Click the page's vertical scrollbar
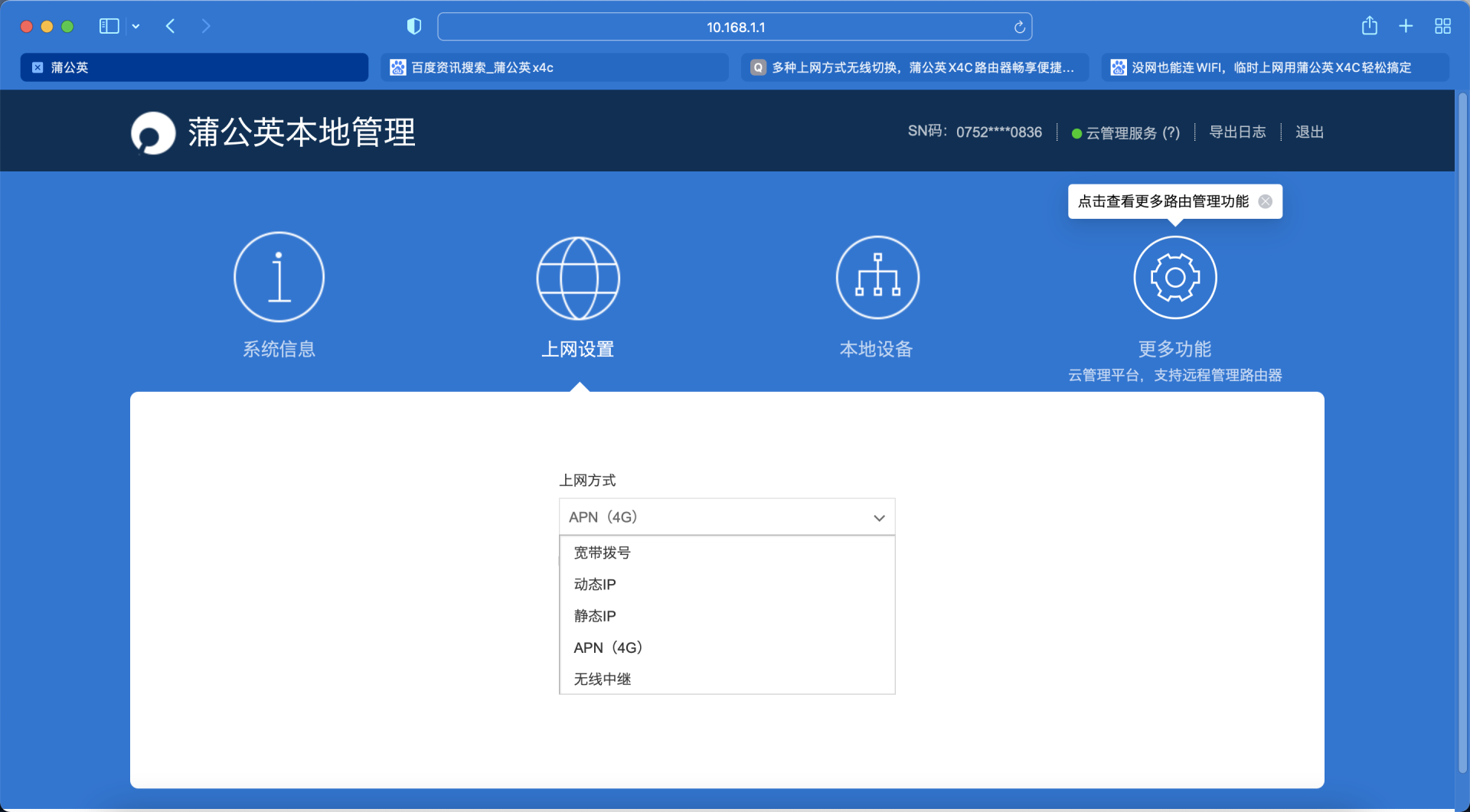1470x812 pixels. tap(1462, 432)
